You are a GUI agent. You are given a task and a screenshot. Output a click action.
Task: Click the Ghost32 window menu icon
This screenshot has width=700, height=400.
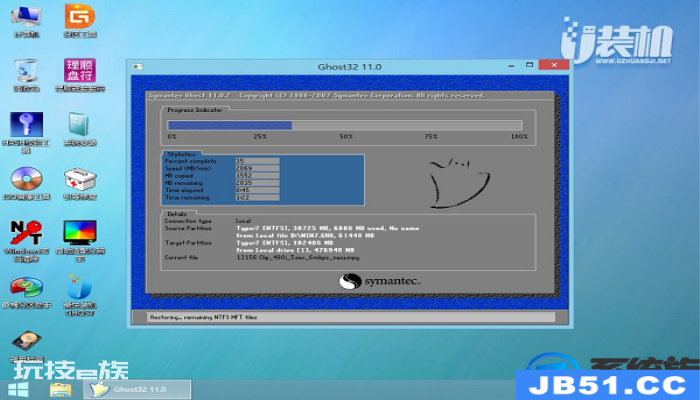(138, 67)
